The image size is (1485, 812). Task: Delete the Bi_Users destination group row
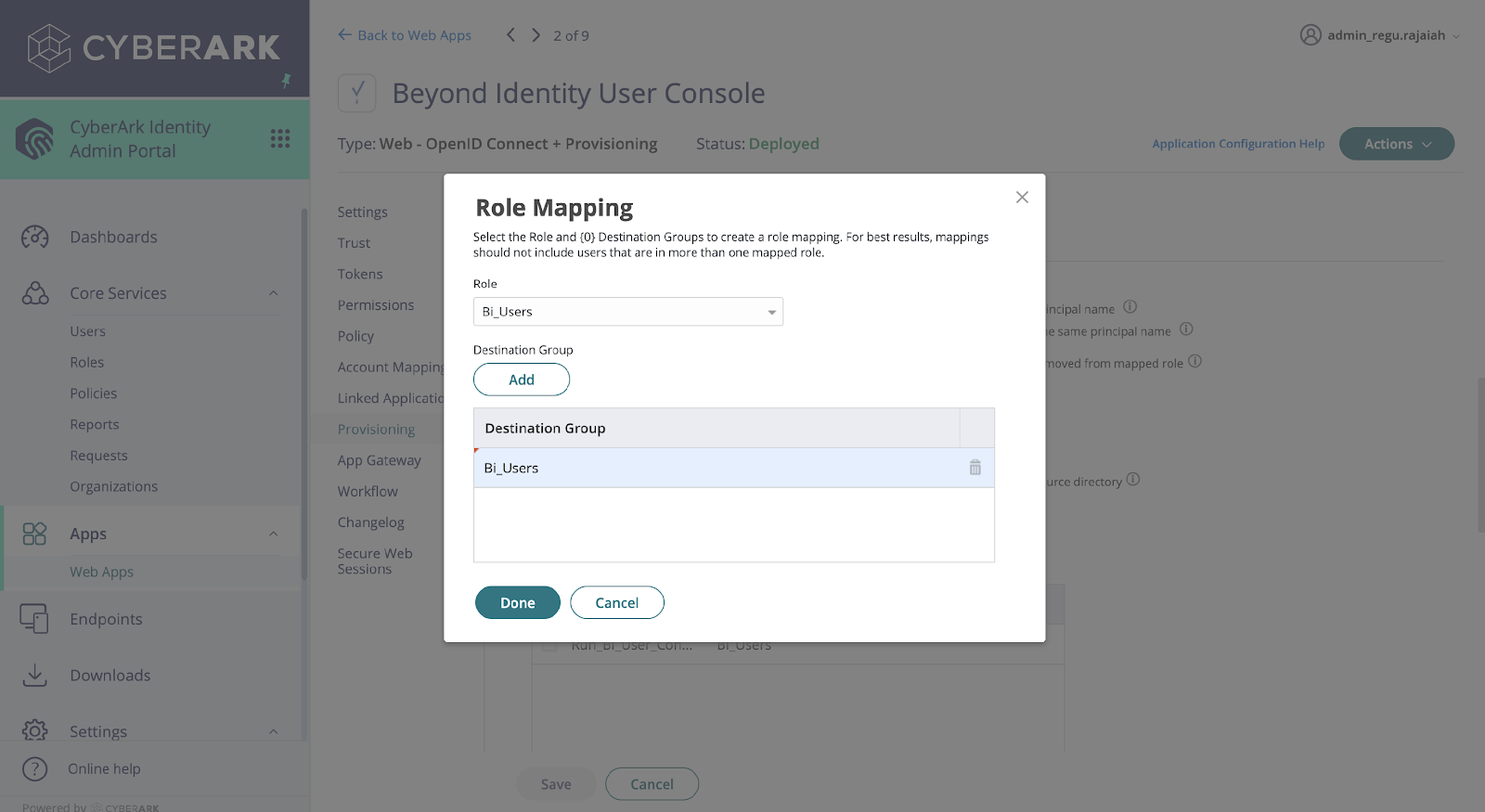(975, 468)
